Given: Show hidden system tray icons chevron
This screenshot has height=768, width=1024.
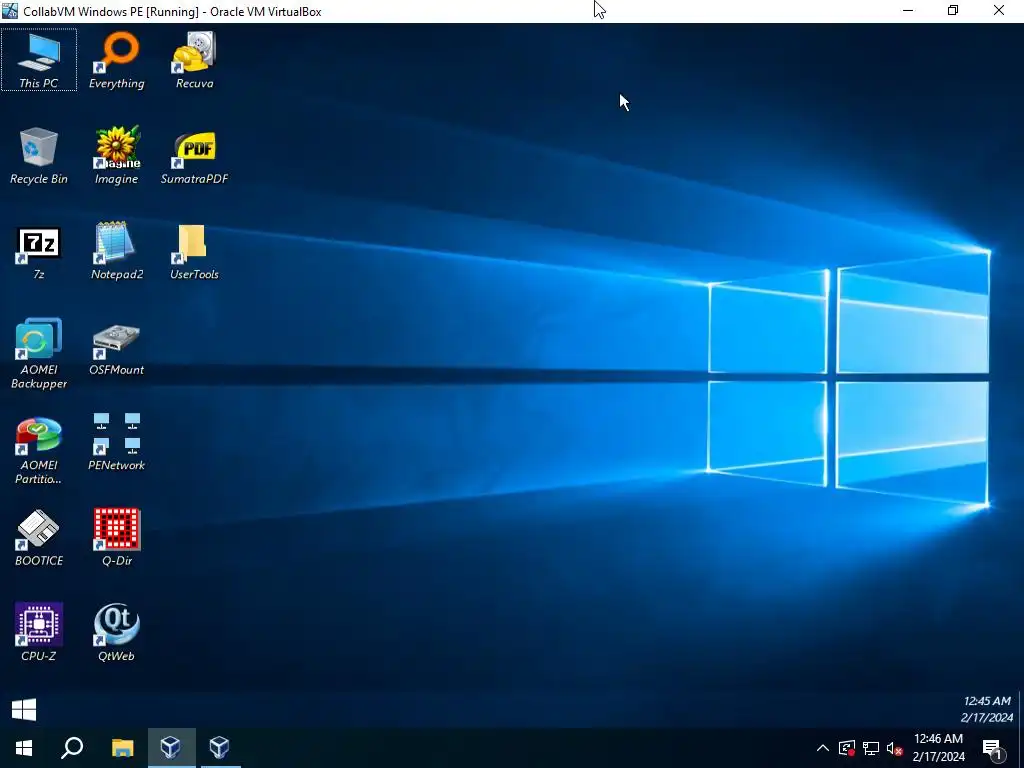Looking at the screenshot, I should [823, 748].
